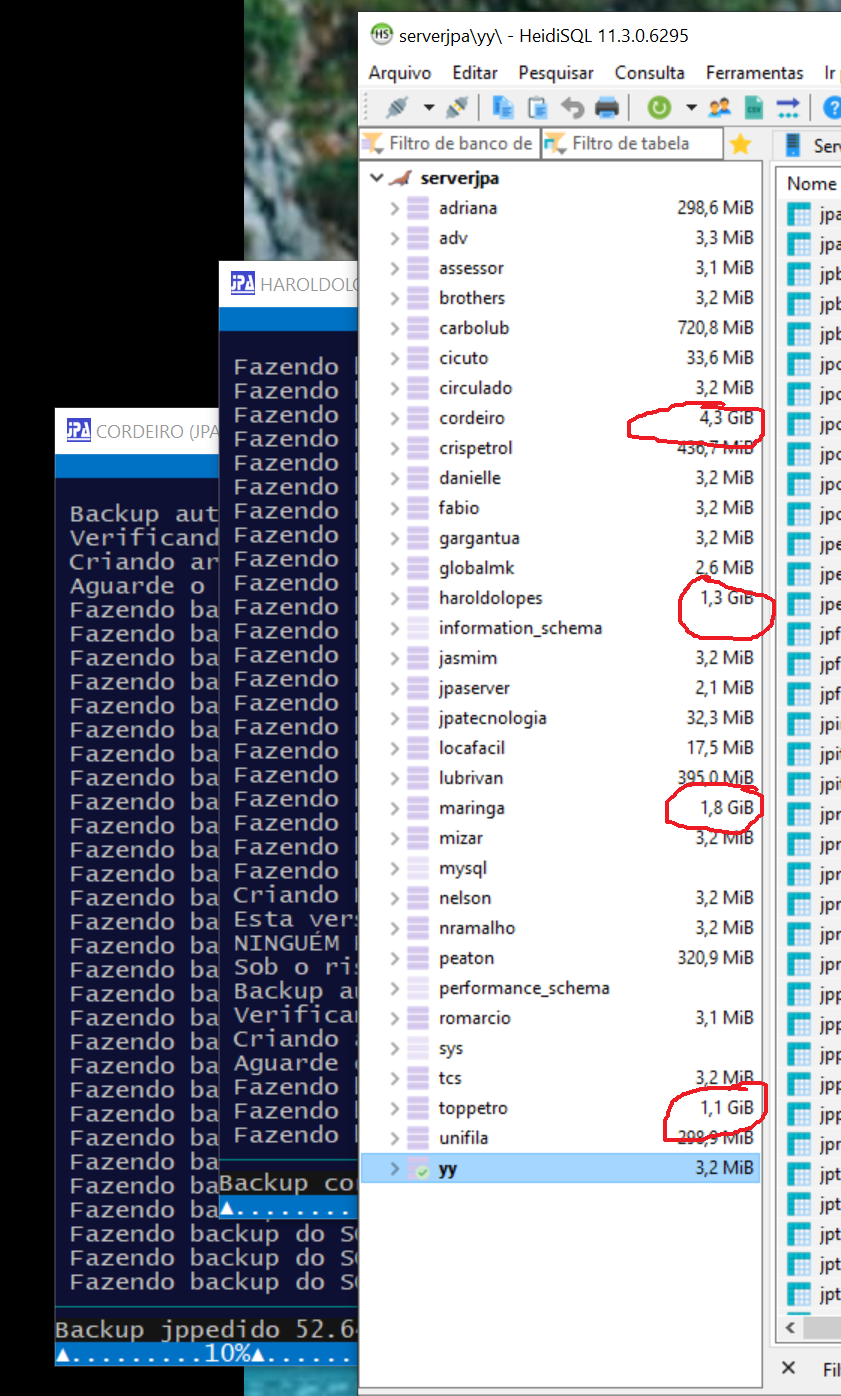The height and width of the screenshot is (1396, 841).
Task: Click the JPA icon in HAROLDOLOPES window title
Action: (x=243, y=284)
